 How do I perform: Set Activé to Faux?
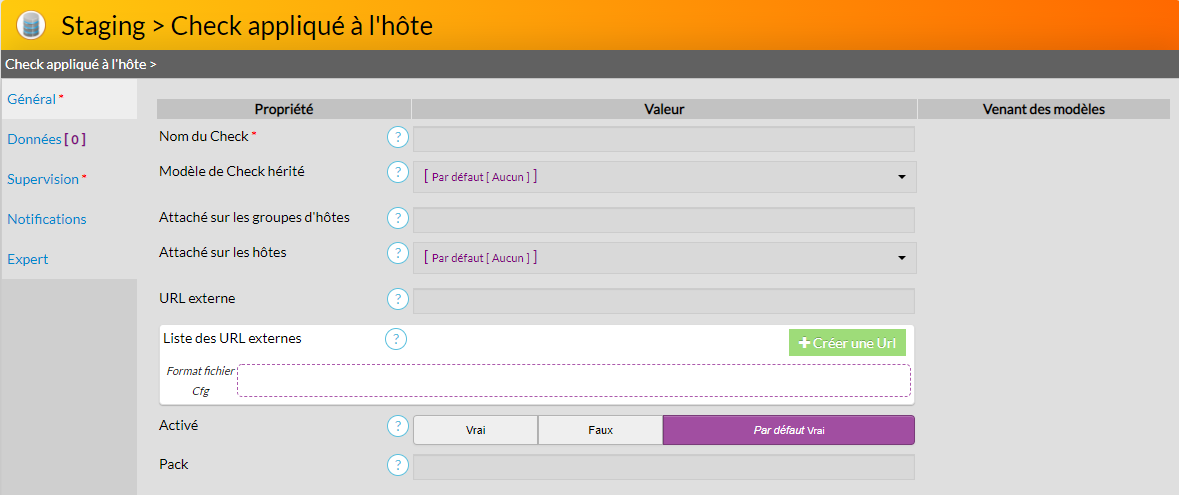pos(600,430)
